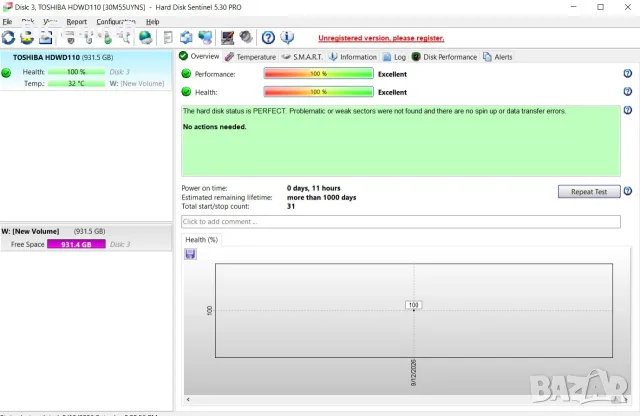Select the Health (%) graph tab

(202, 240)
